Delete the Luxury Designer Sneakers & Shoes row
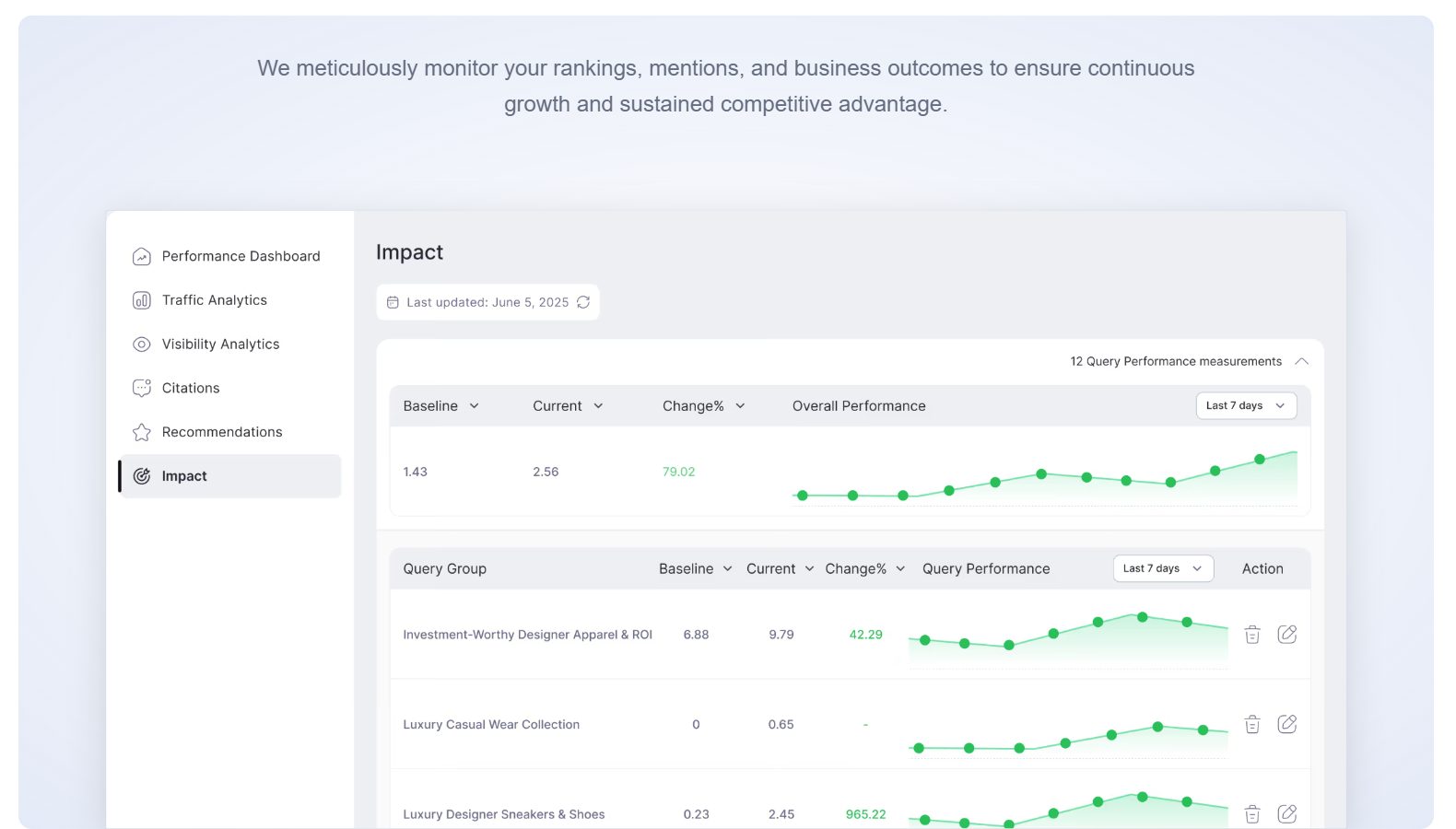Screen dimensions: 1456x829 click(1251, 814)
